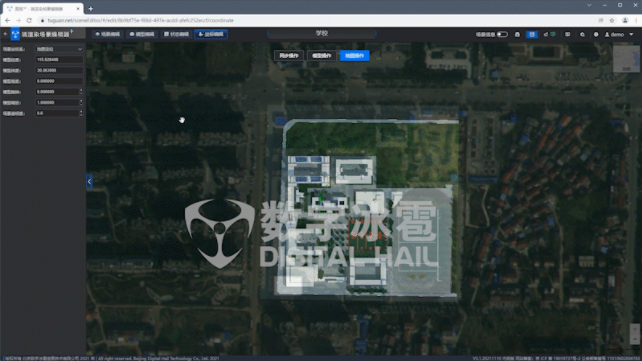Click the round help icon near demo
642x361 pixels.
click(596, 34)
